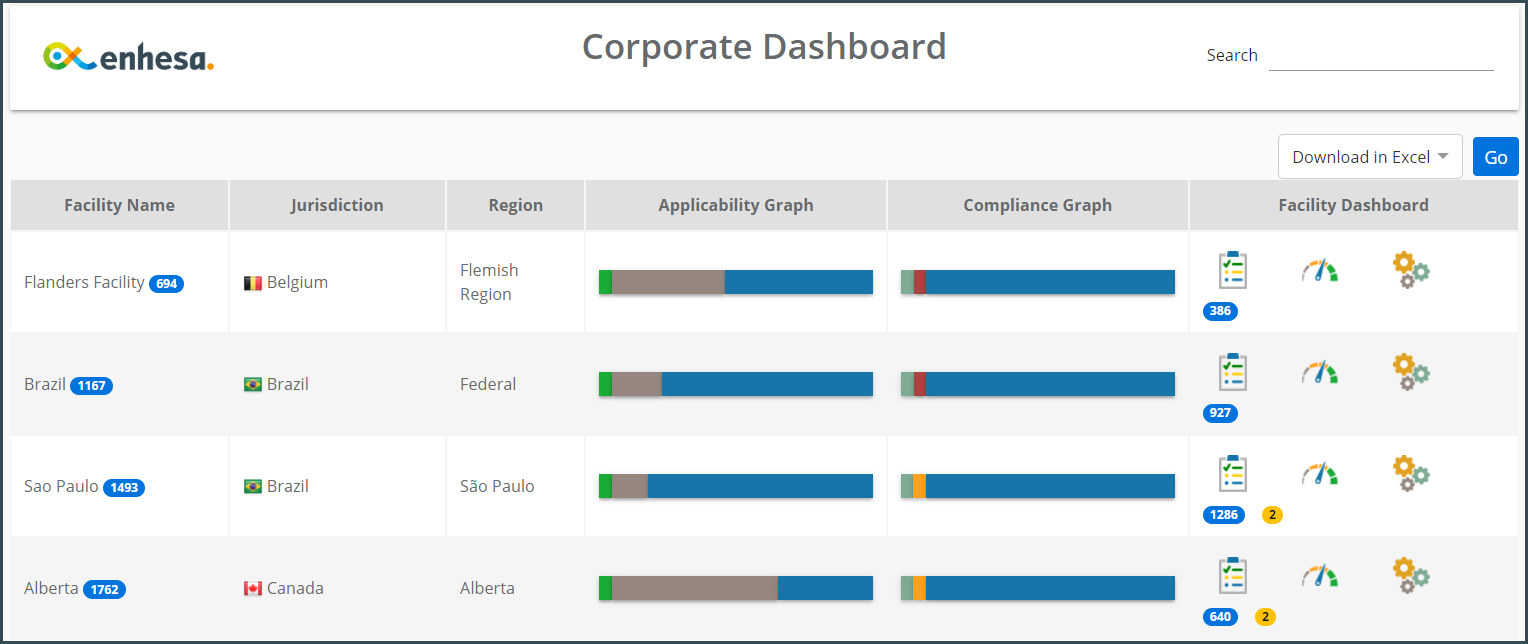Open the Flanders Facility checklist icon
Viewport: 1528px width, 644px height.
pyautogui.click(x=1232, y=270)
